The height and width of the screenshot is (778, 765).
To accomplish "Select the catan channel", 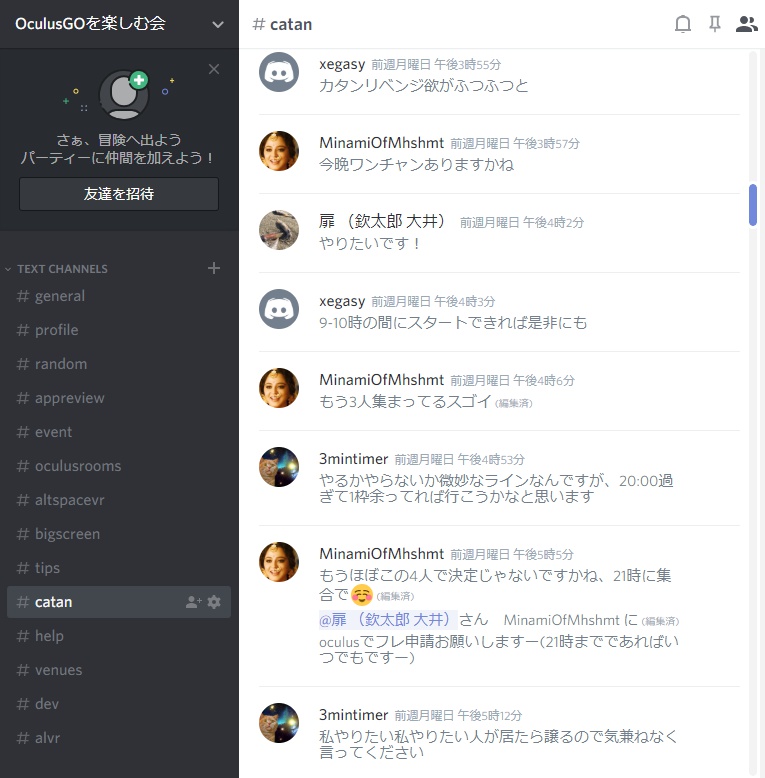I will [x=119, y=602].
